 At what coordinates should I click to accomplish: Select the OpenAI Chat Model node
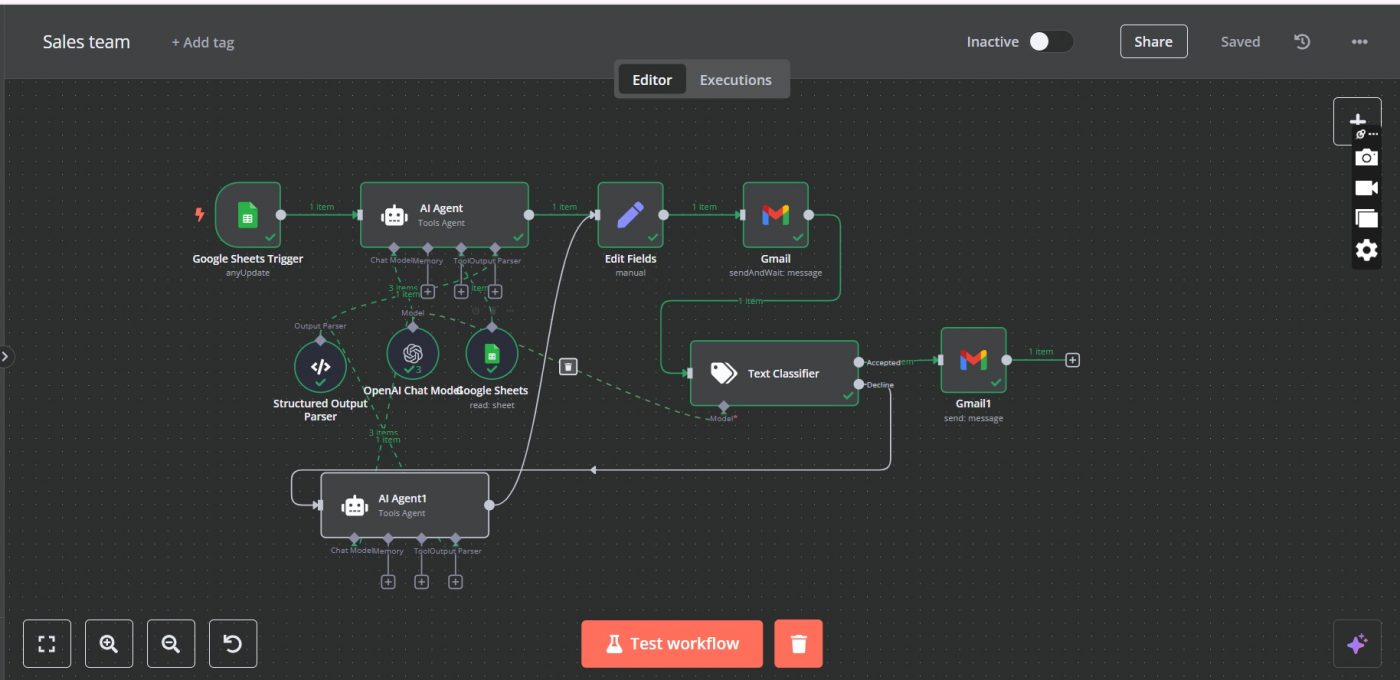[x=412, y=354]
